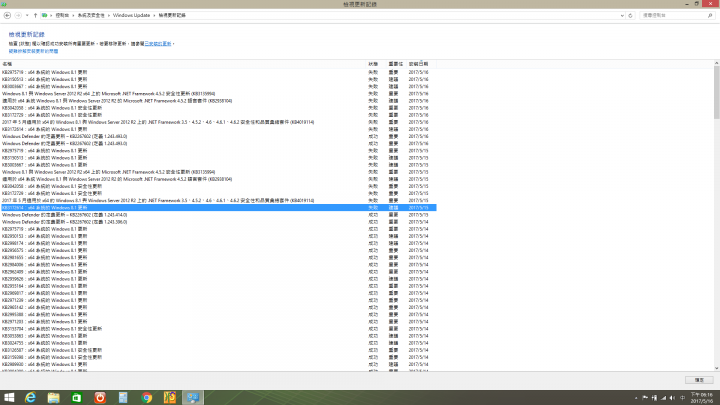
Task: Select KB2955164 update row
Action: 219,286
